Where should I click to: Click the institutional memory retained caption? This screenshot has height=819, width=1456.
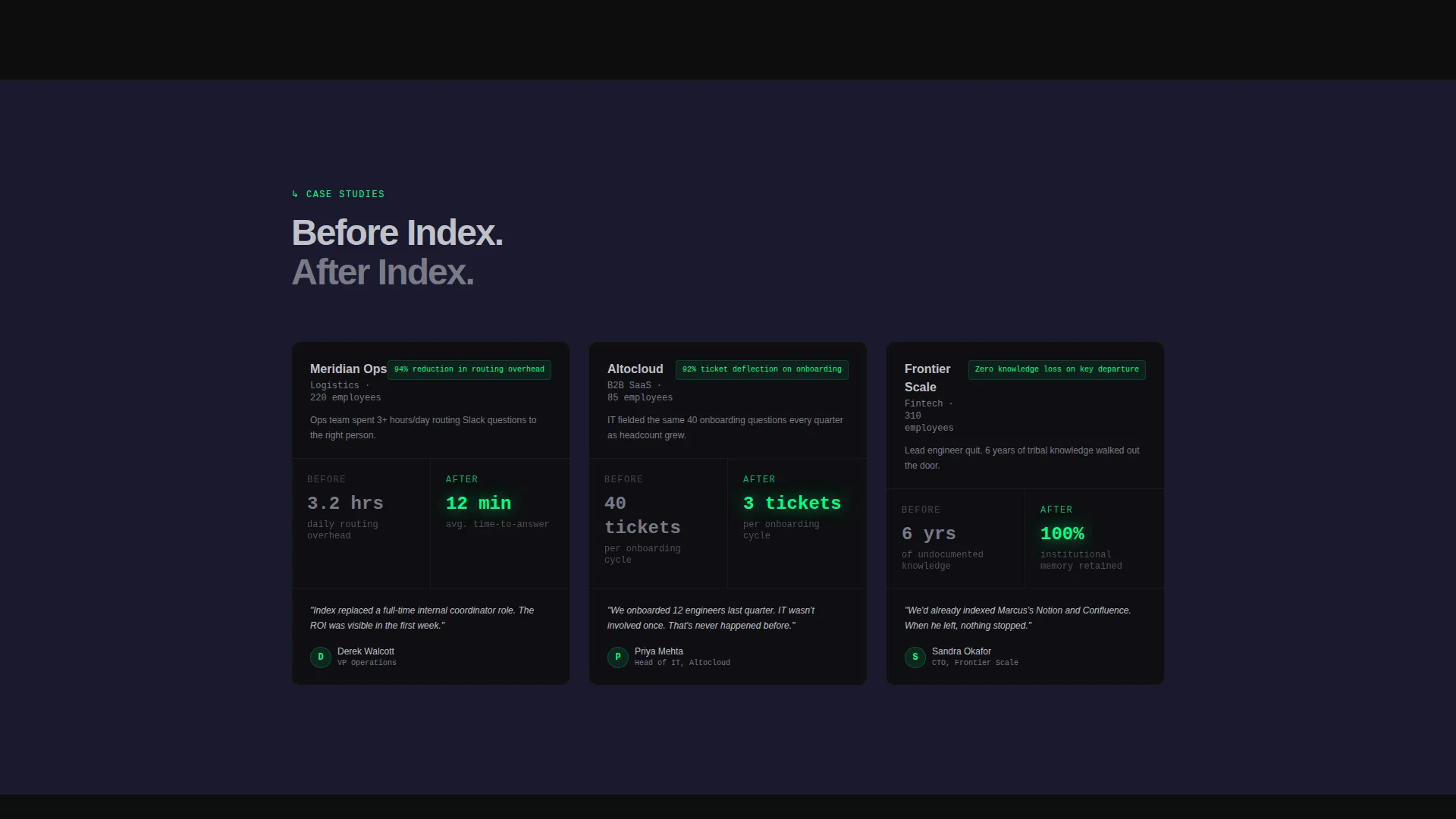(x=1081, y=560)
